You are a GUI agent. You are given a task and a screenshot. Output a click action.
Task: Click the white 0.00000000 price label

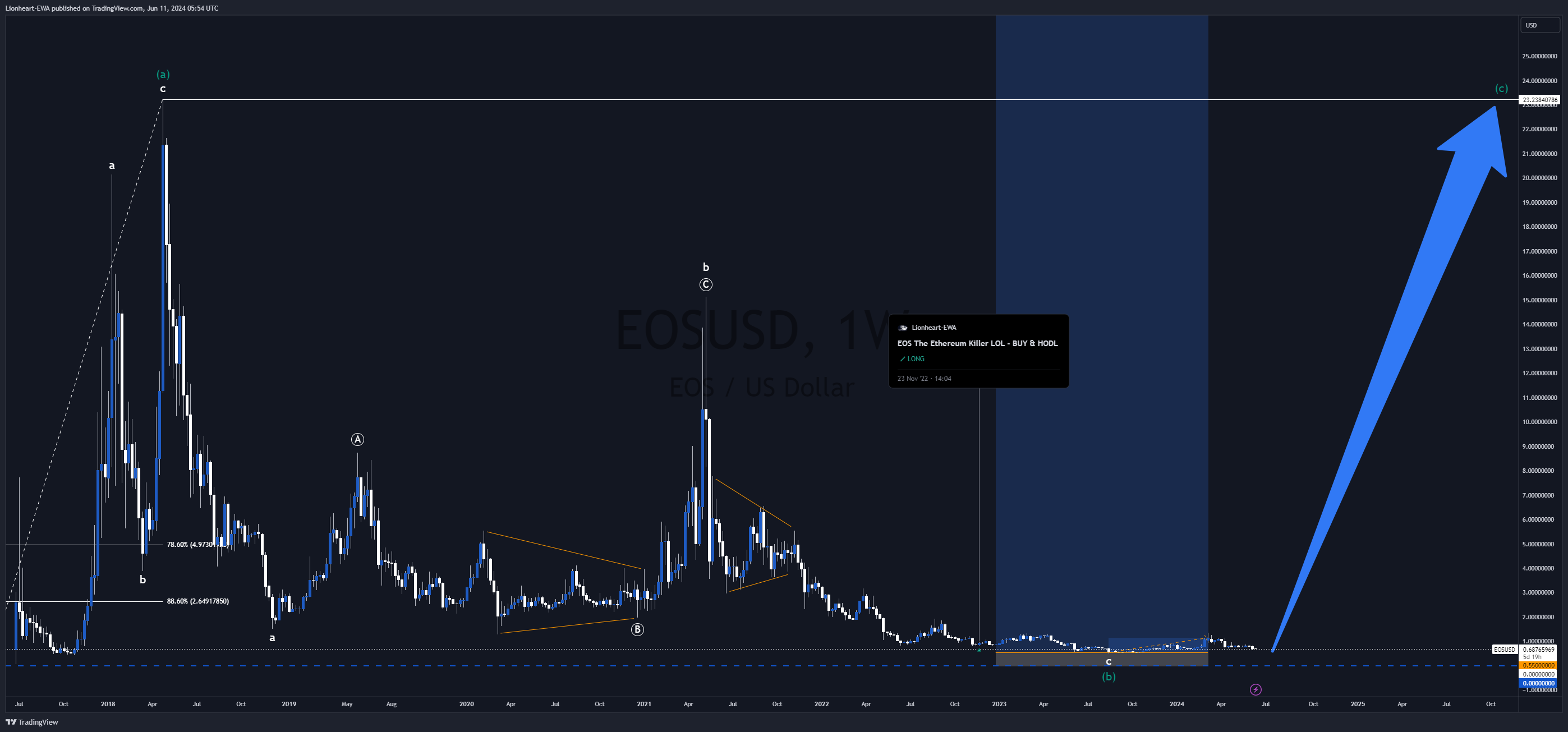(x=1538, y=674)
